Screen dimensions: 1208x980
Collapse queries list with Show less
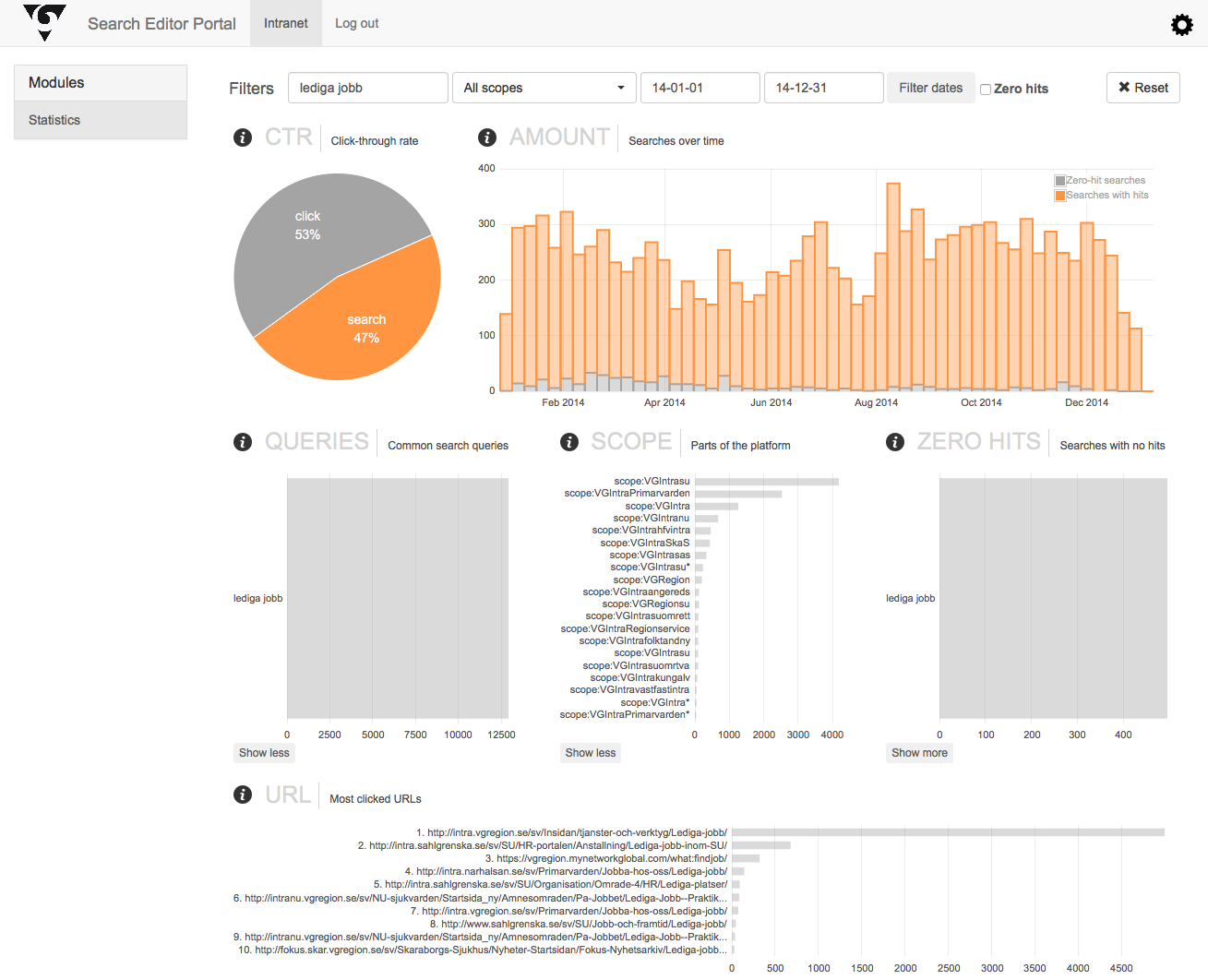coord(264,753)
